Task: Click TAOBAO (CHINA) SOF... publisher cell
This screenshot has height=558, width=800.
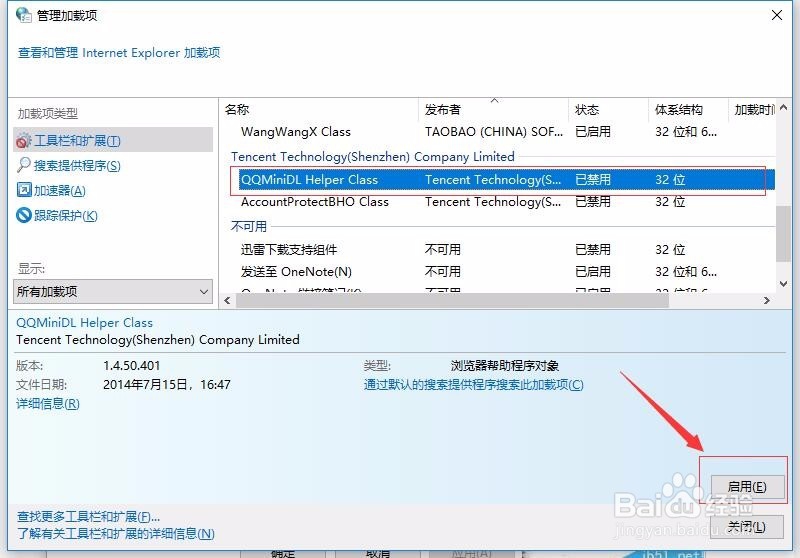Action: pos(494,132)
